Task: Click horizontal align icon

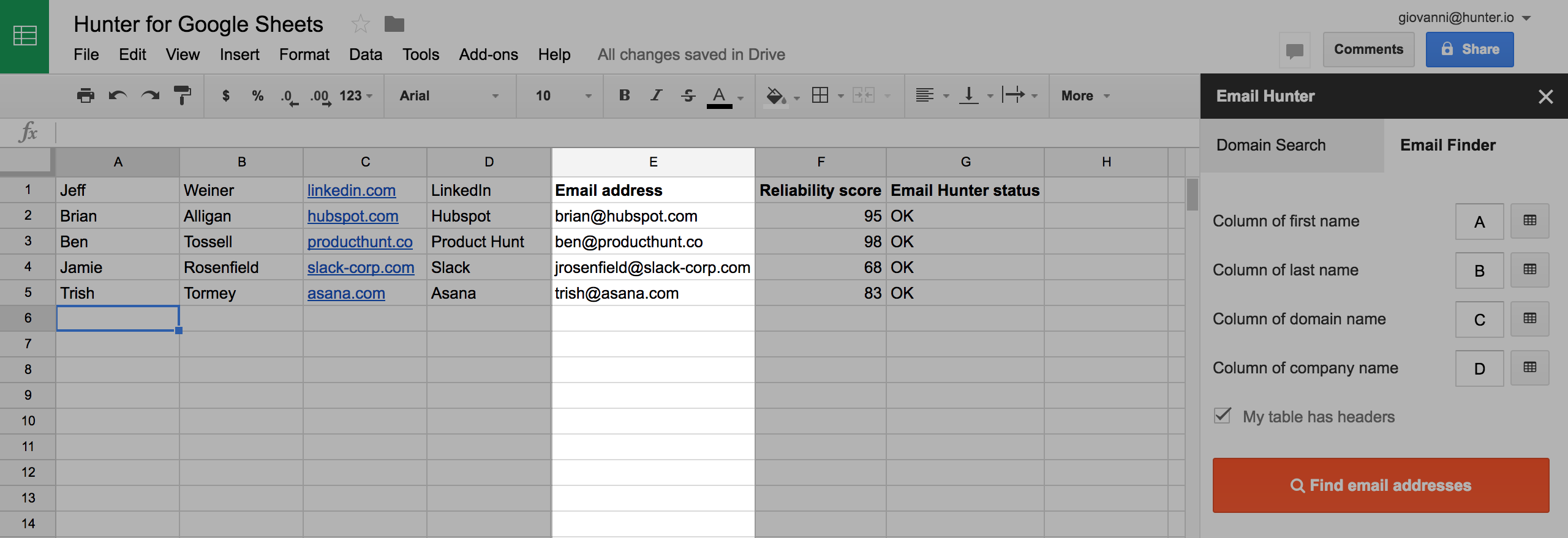Action: click(925, 95)
